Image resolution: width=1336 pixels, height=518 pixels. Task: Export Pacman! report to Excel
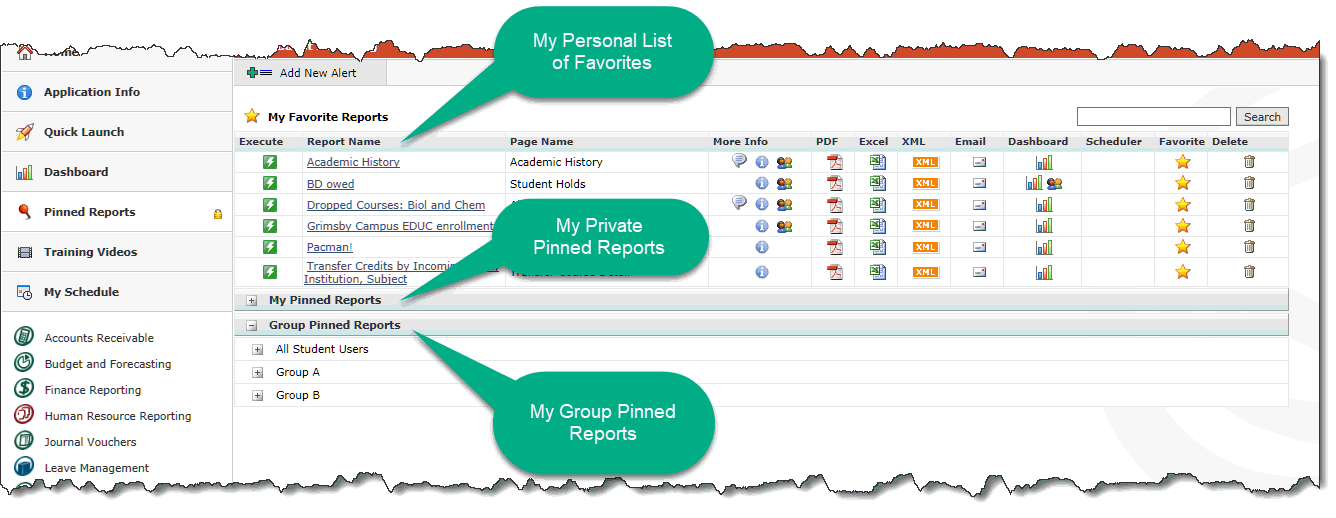tap(877, 247)
